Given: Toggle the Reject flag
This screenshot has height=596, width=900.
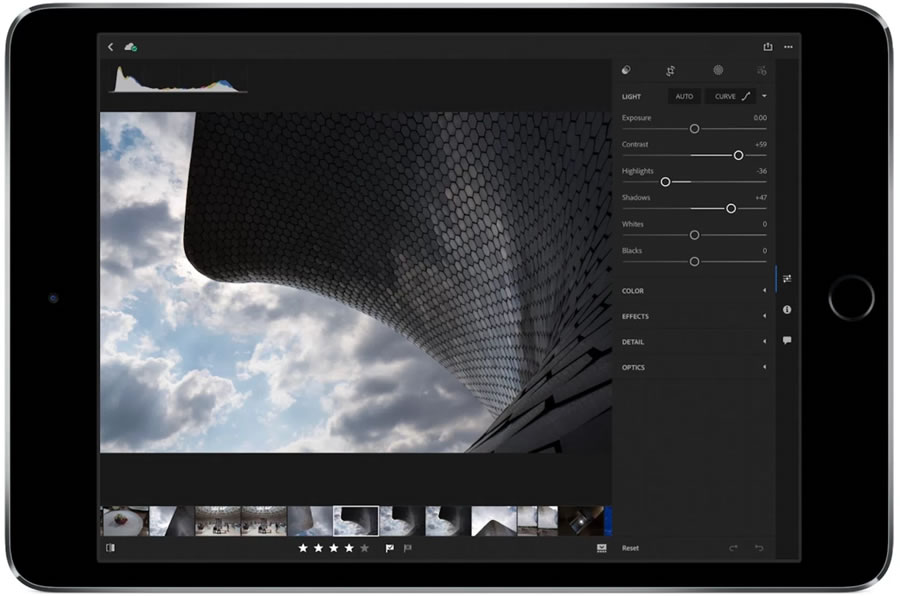Looking at the screenshot, I should point(407,548).
